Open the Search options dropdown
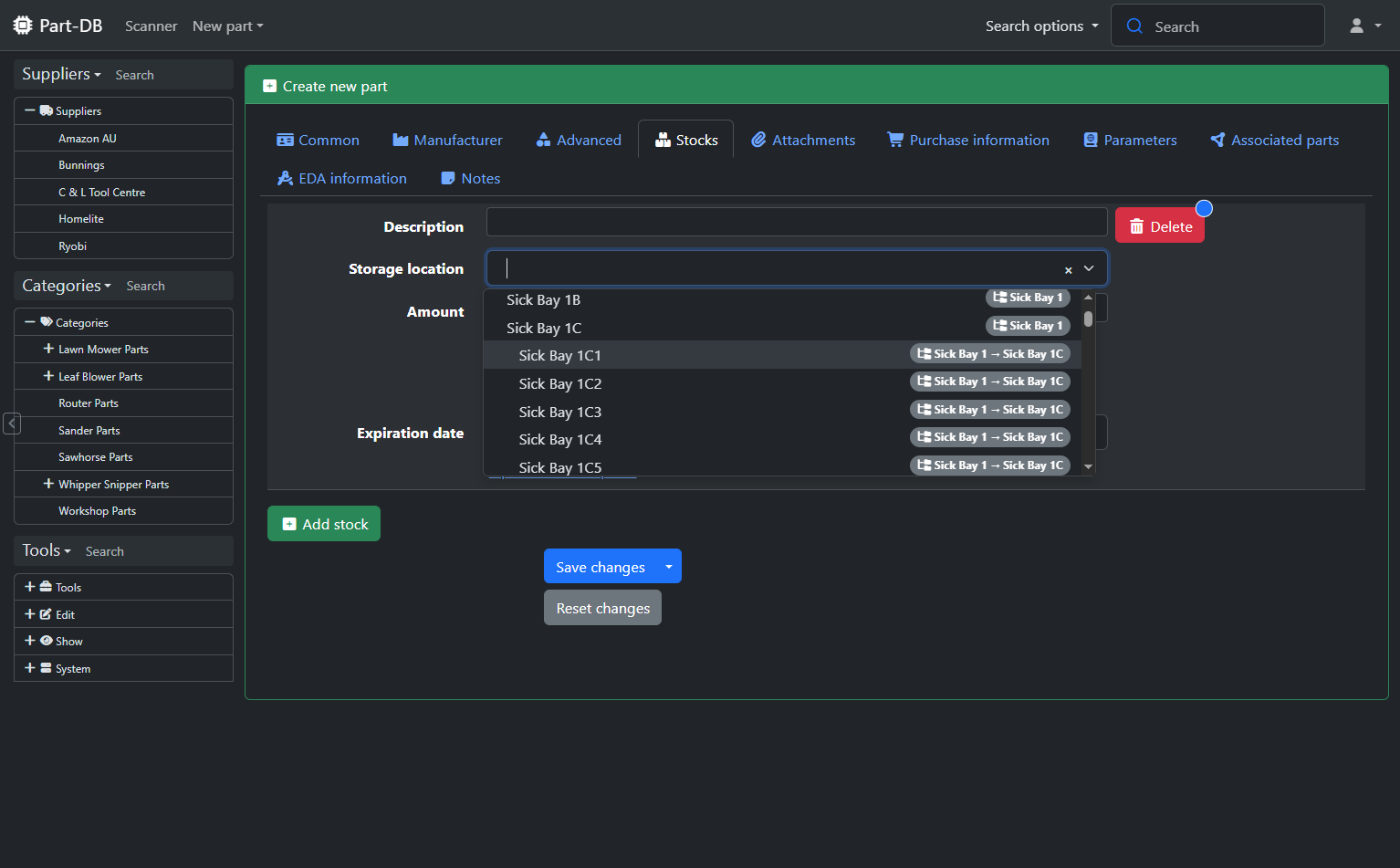 point(1042,26)
